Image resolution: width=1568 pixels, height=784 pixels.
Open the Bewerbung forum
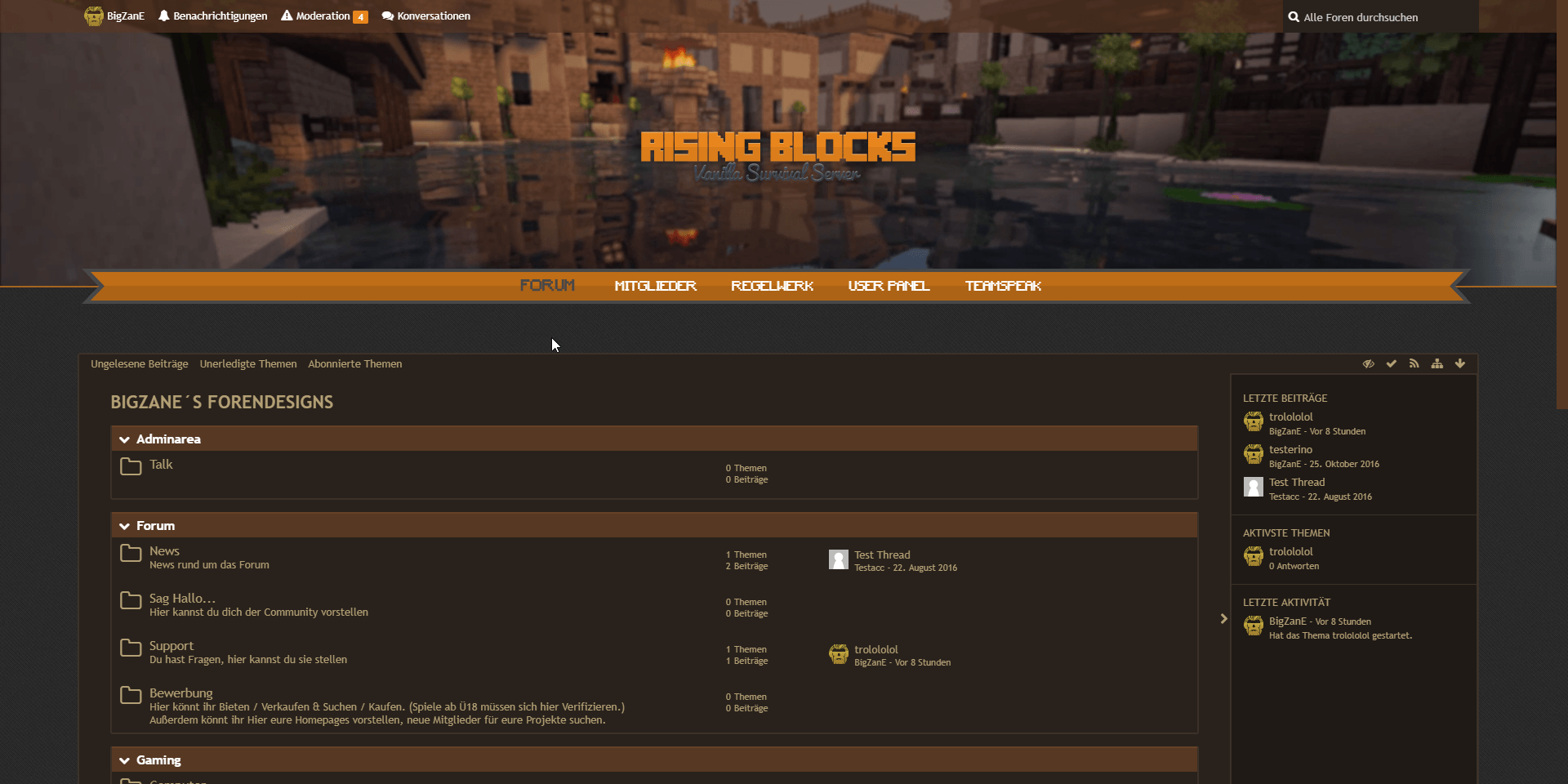(181, 693)
